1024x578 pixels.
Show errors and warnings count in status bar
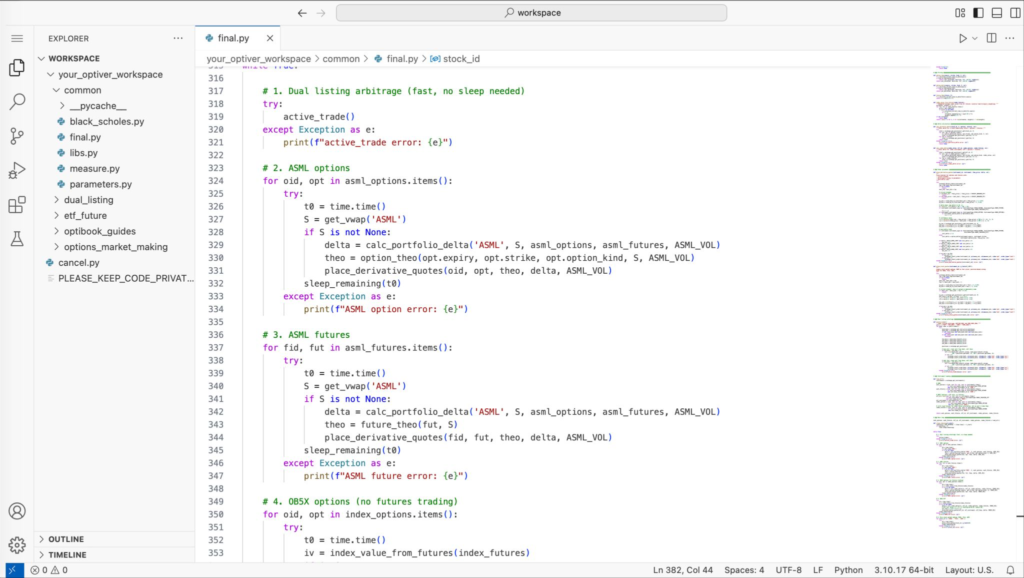pos(49,570)
